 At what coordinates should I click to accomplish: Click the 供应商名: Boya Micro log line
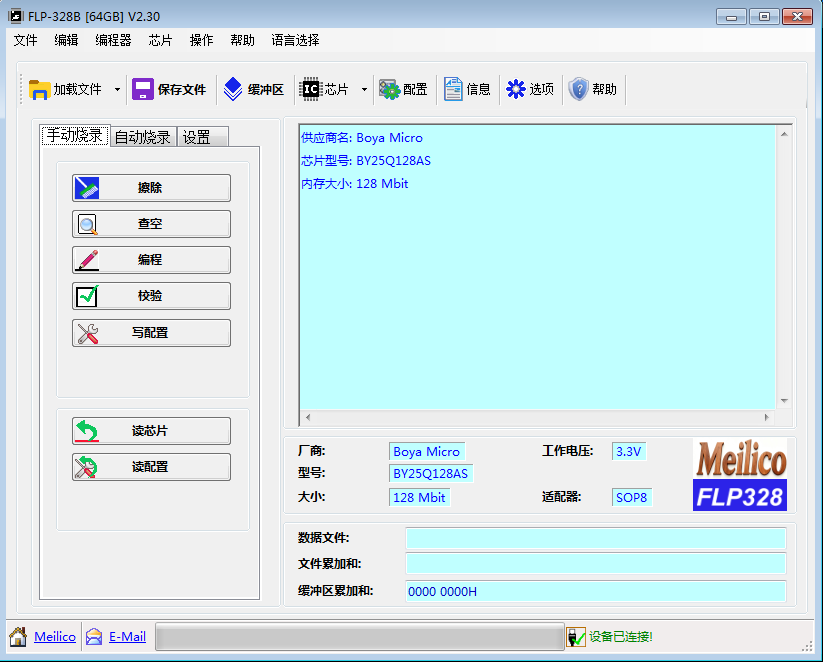click(362, 138)
